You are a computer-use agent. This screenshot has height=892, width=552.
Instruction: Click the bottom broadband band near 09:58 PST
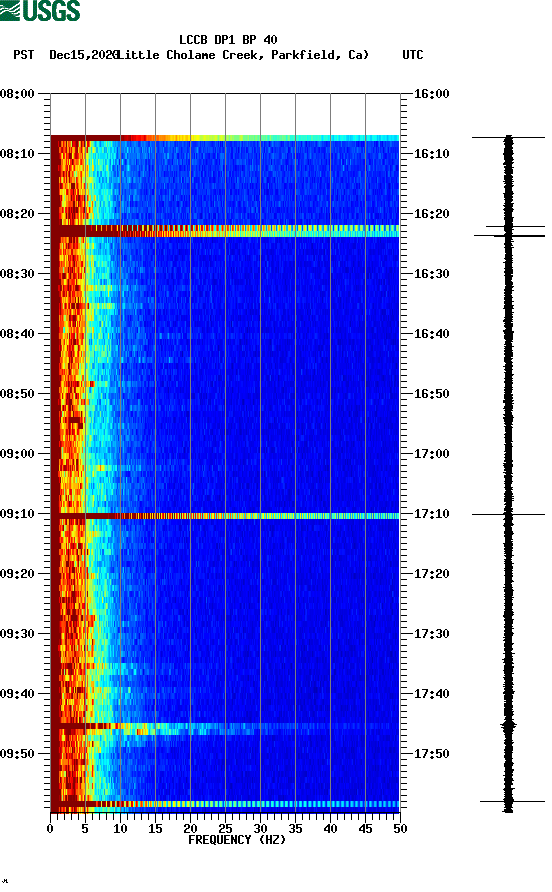tap(225, 804)
